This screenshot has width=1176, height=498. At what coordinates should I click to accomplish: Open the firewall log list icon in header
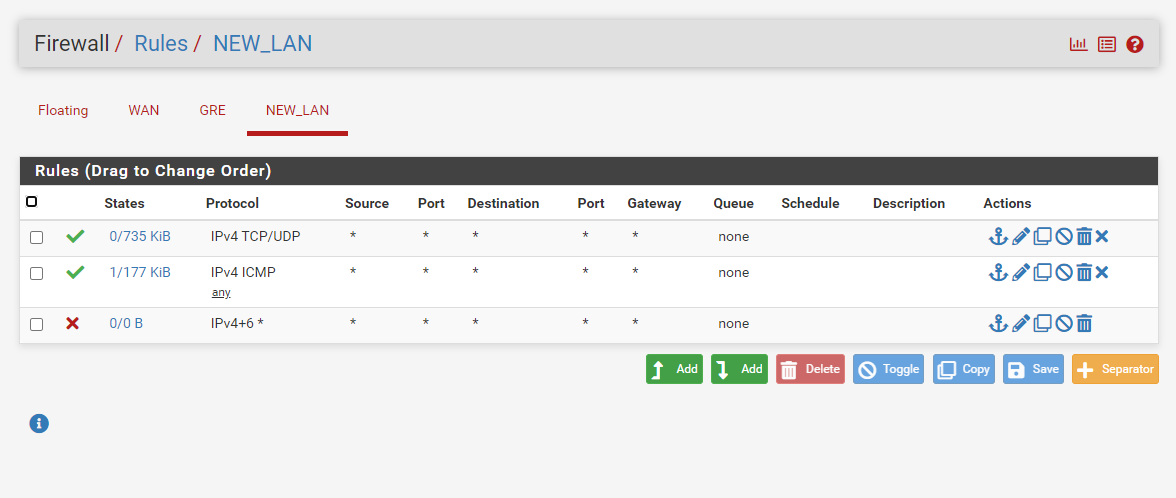(1107, 44)
